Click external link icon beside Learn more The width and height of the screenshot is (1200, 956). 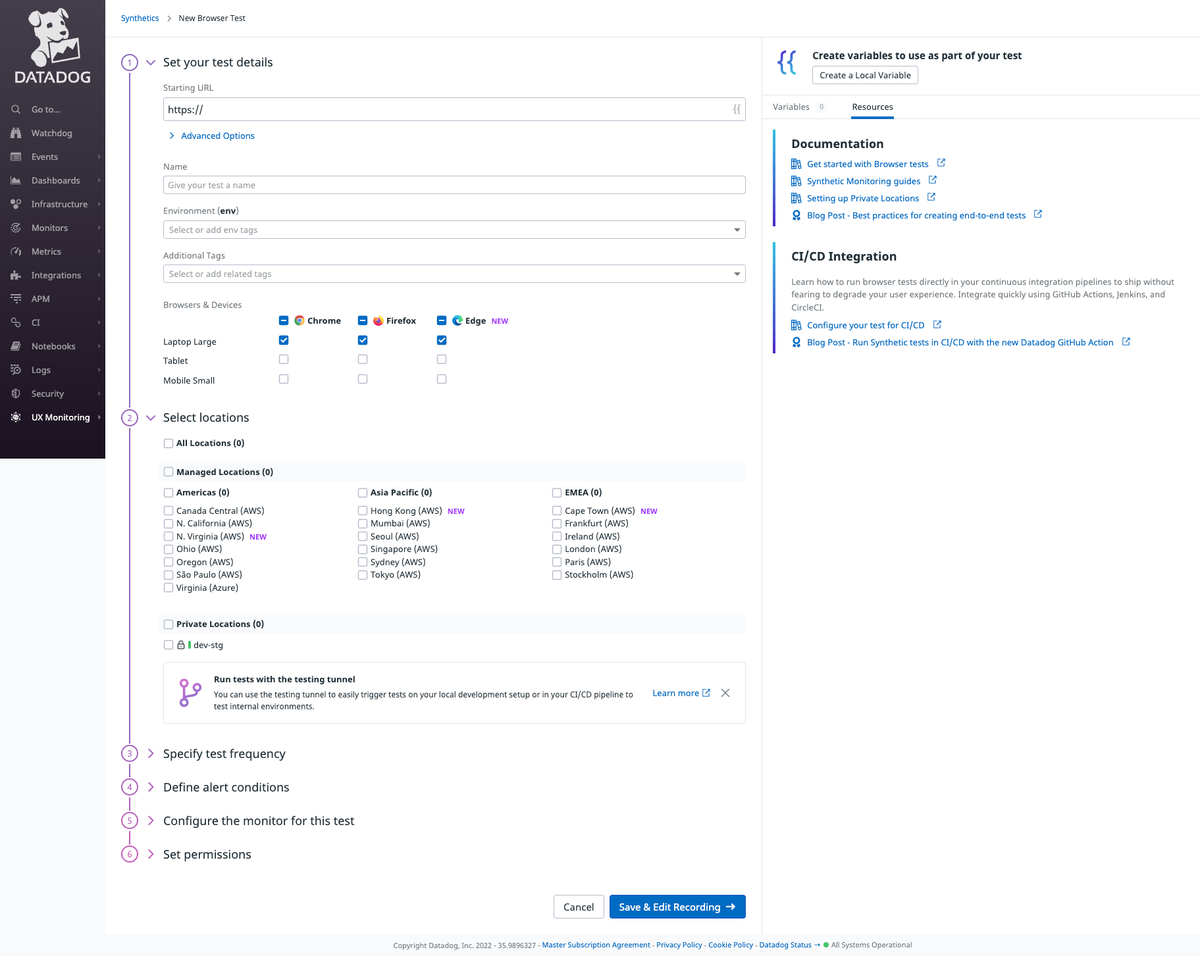pos(706,692)
